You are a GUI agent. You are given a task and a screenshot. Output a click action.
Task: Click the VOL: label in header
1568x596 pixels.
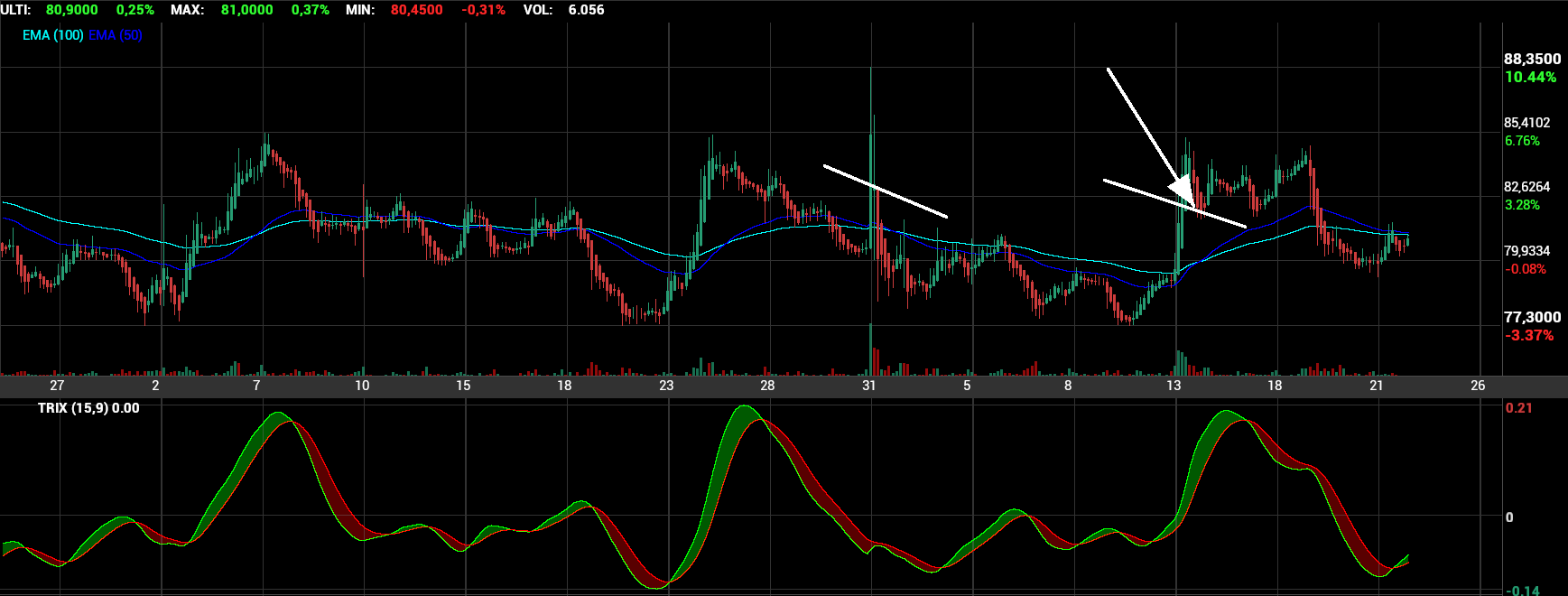[537, 10]
